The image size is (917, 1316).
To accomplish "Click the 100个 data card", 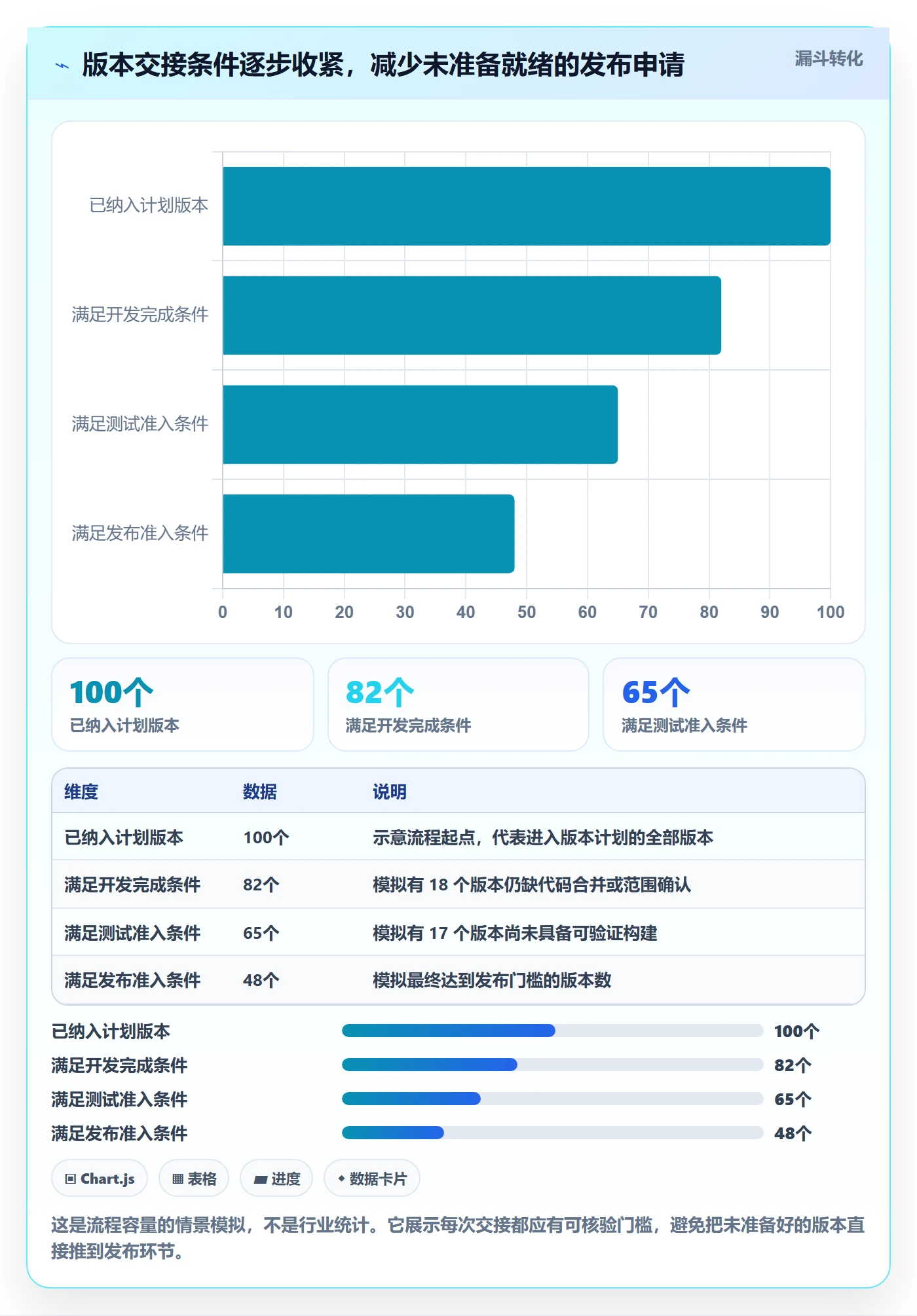I will click(x=183, y=704).
